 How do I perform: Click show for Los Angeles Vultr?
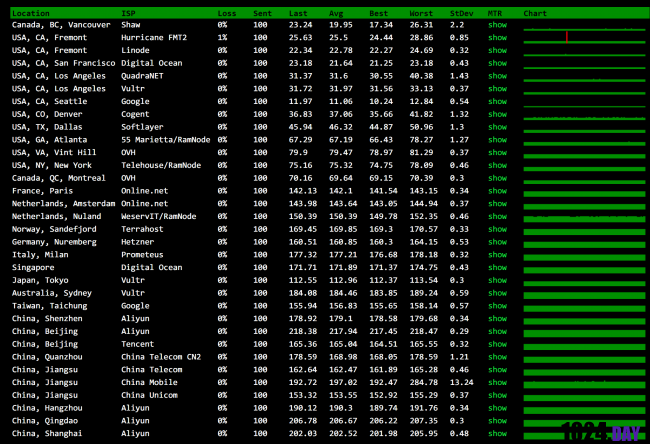click(497, 89)
